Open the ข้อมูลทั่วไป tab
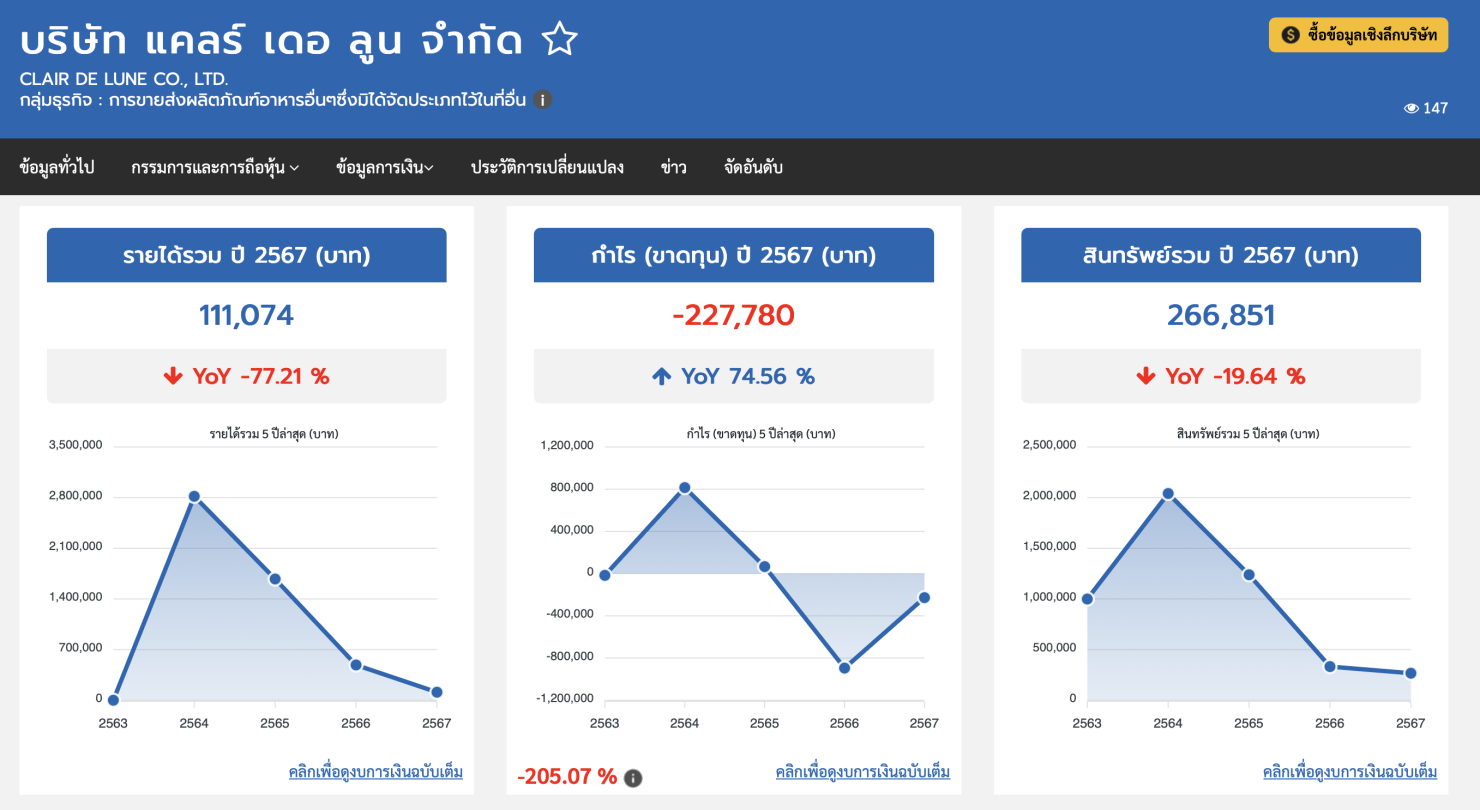Image resolution: width=1480 pixels, height=810 pixels. coord(57,168)
